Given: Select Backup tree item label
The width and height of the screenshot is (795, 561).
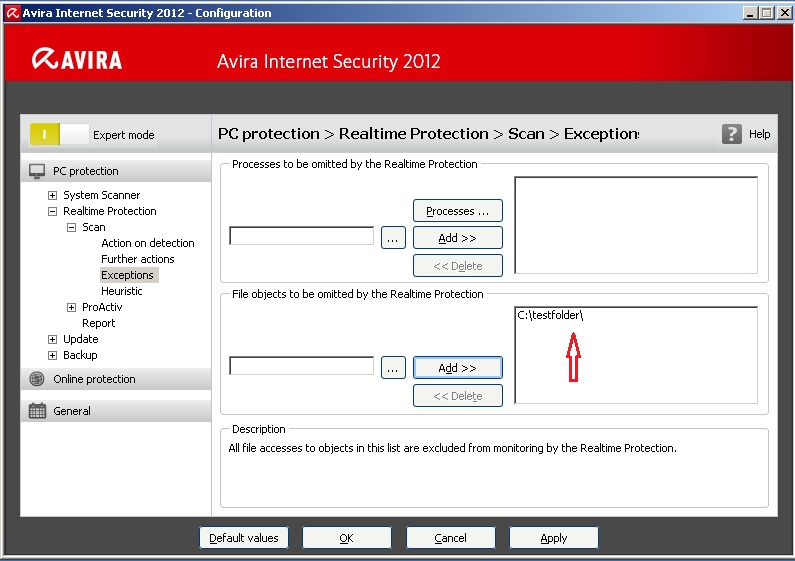Looking at the screenshot, I should 80,355.
